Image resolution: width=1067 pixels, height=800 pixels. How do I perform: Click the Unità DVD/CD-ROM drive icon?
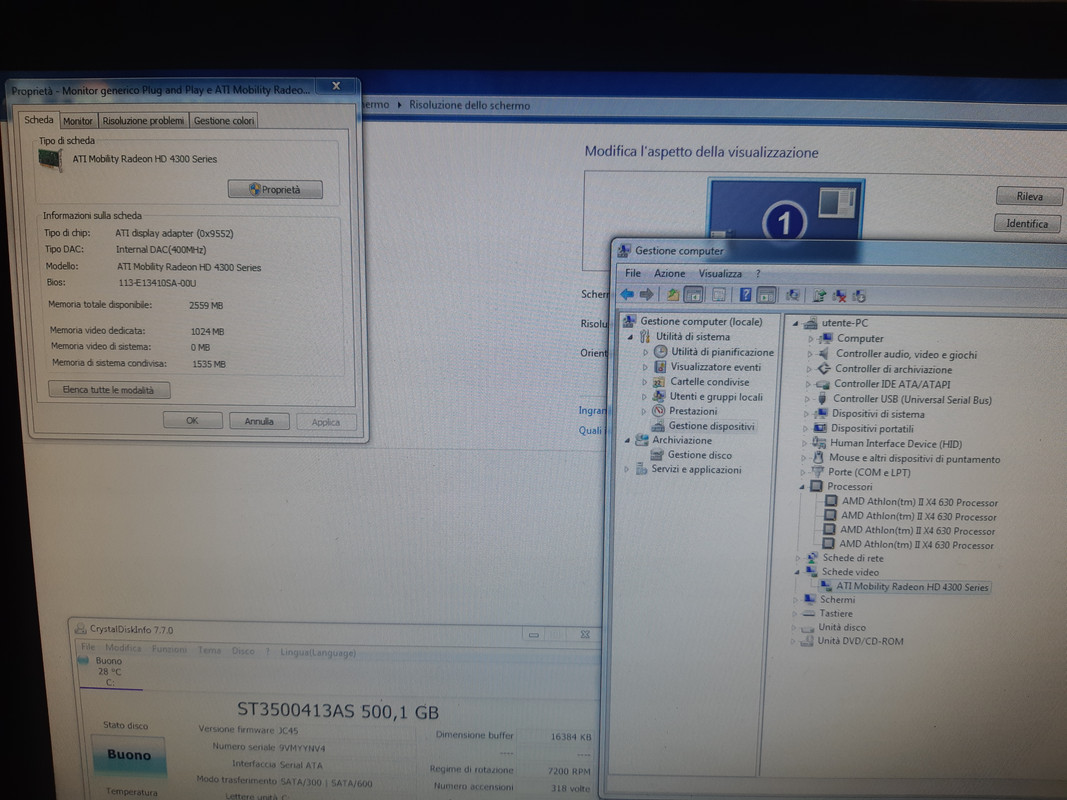point(807,641)
